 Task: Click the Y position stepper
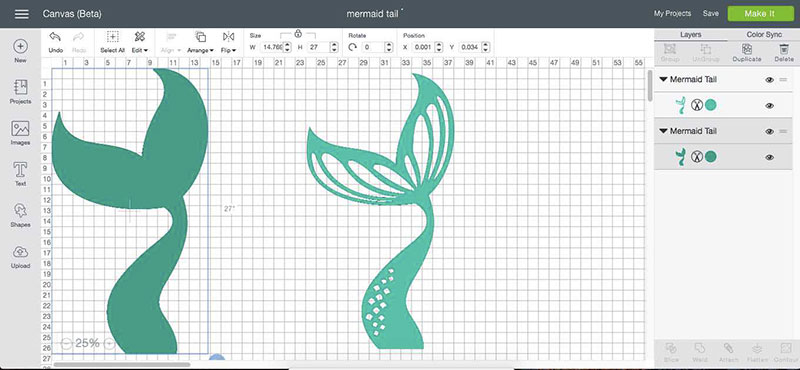pyautogui.click(x=486, y=47)
